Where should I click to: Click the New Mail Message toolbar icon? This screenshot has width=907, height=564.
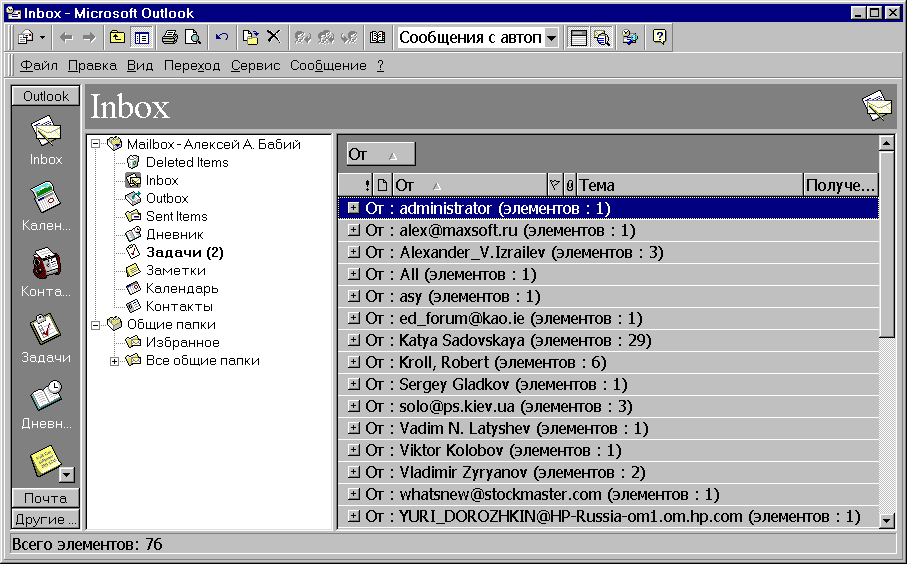pos(25,38)
